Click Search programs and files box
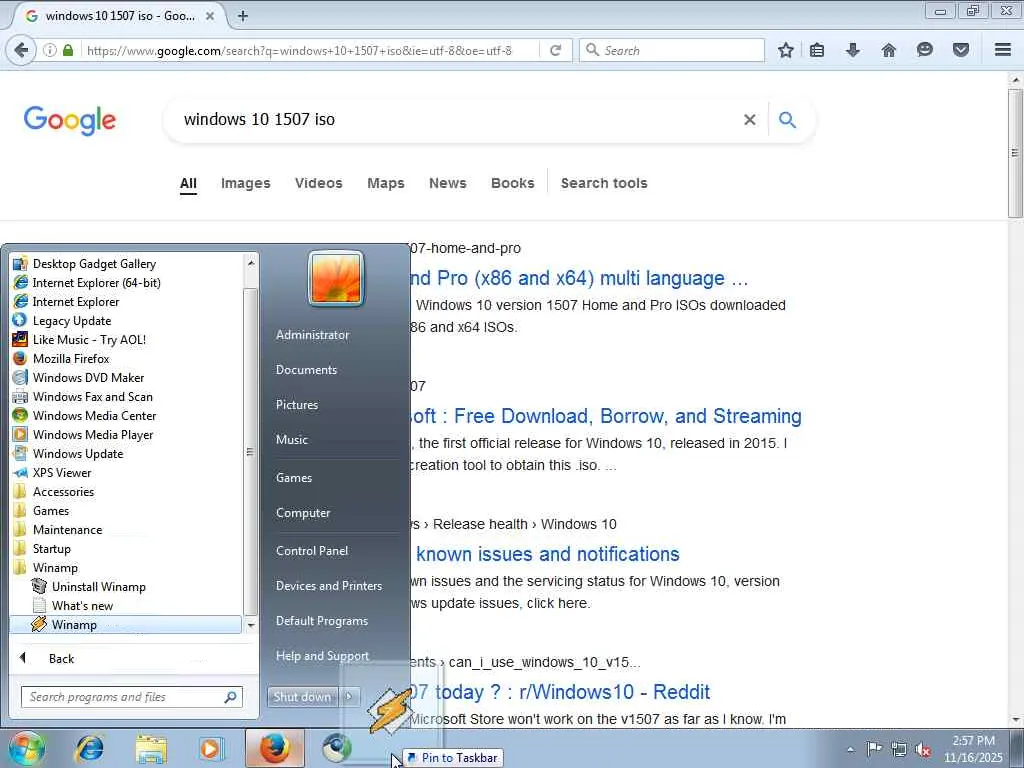Image resolution: width=1024 pixels, height=768 pixels. [x=132, y=697]
